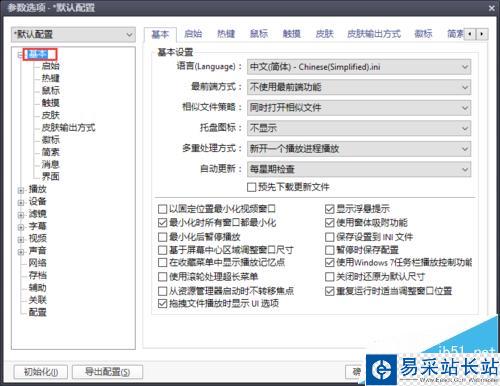Expand the 声音 tree node
This screenshot has width=500, height=386.
pyautogui.click(x=21, y=252)
